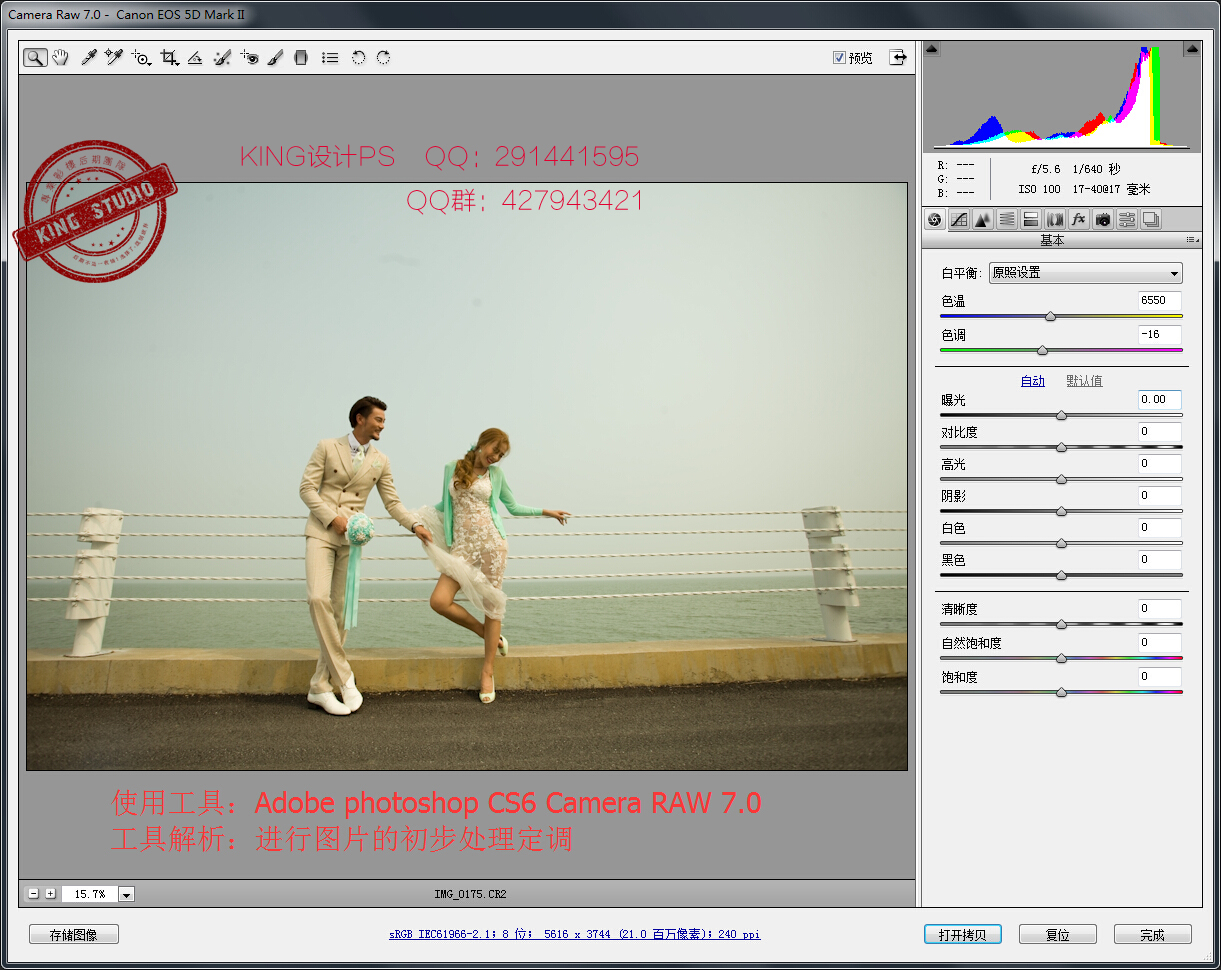The height and width of the screenshot is (970, 1221).
Task: Switch to the Basic (基本) panel tab
Action: click(935, 220)
